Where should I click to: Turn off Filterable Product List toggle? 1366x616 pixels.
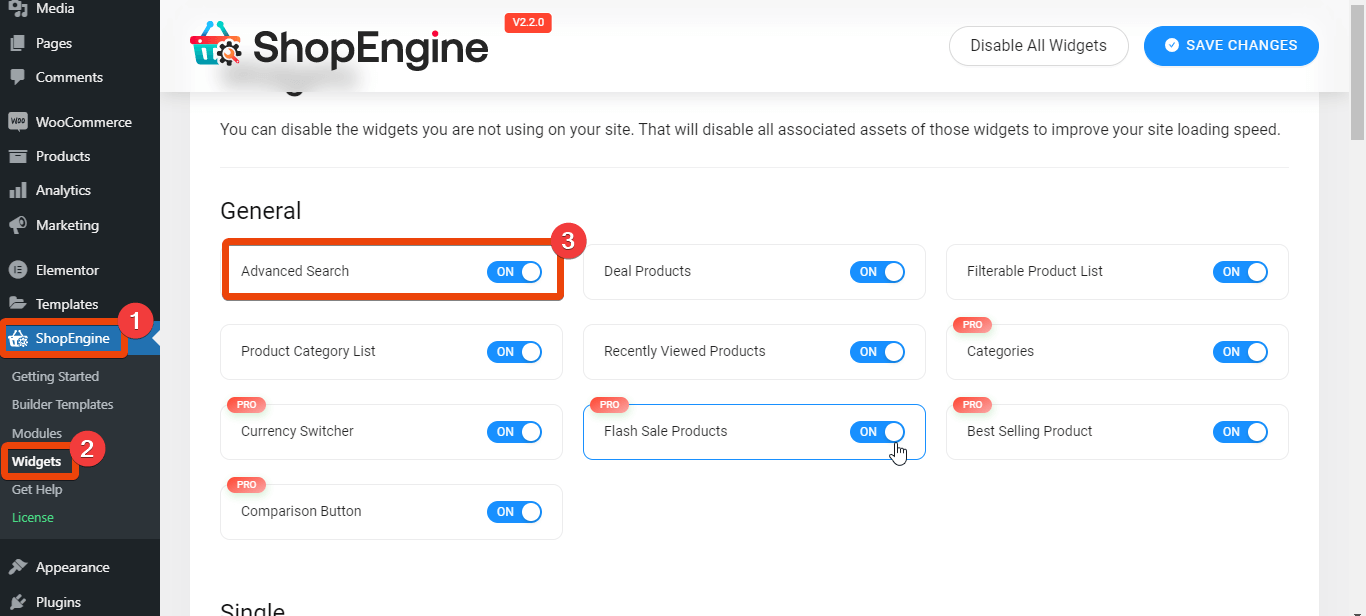(x=1240, y=272)
